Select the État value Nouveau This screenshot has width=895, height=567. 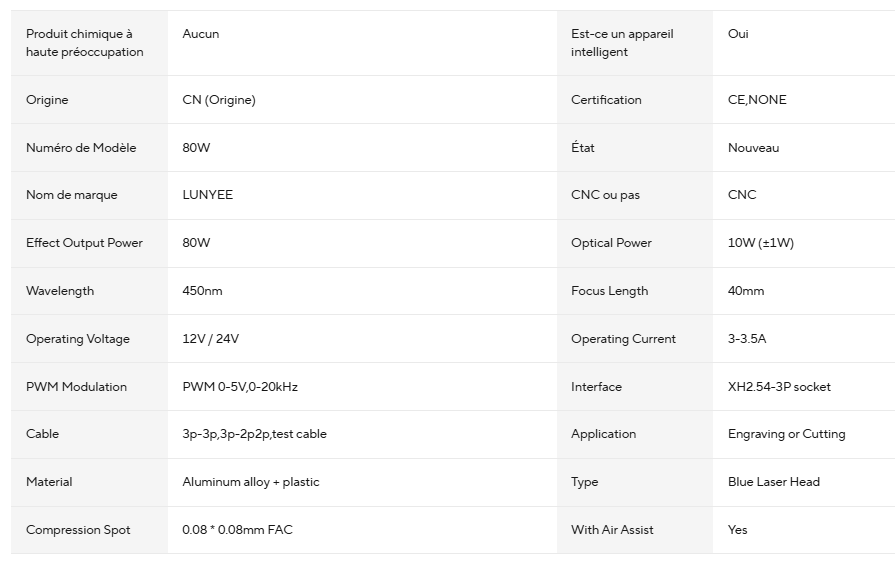753,148
